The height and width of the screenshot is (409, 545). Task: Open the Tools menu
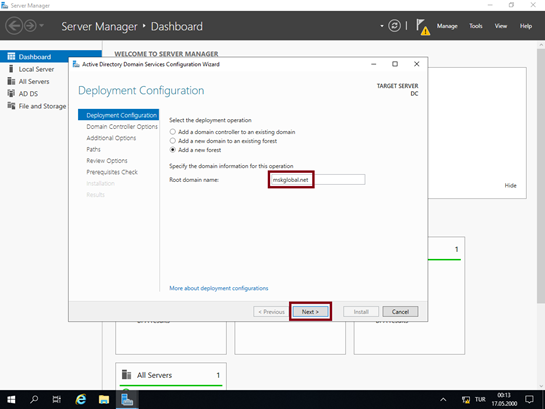click(475, 26)
